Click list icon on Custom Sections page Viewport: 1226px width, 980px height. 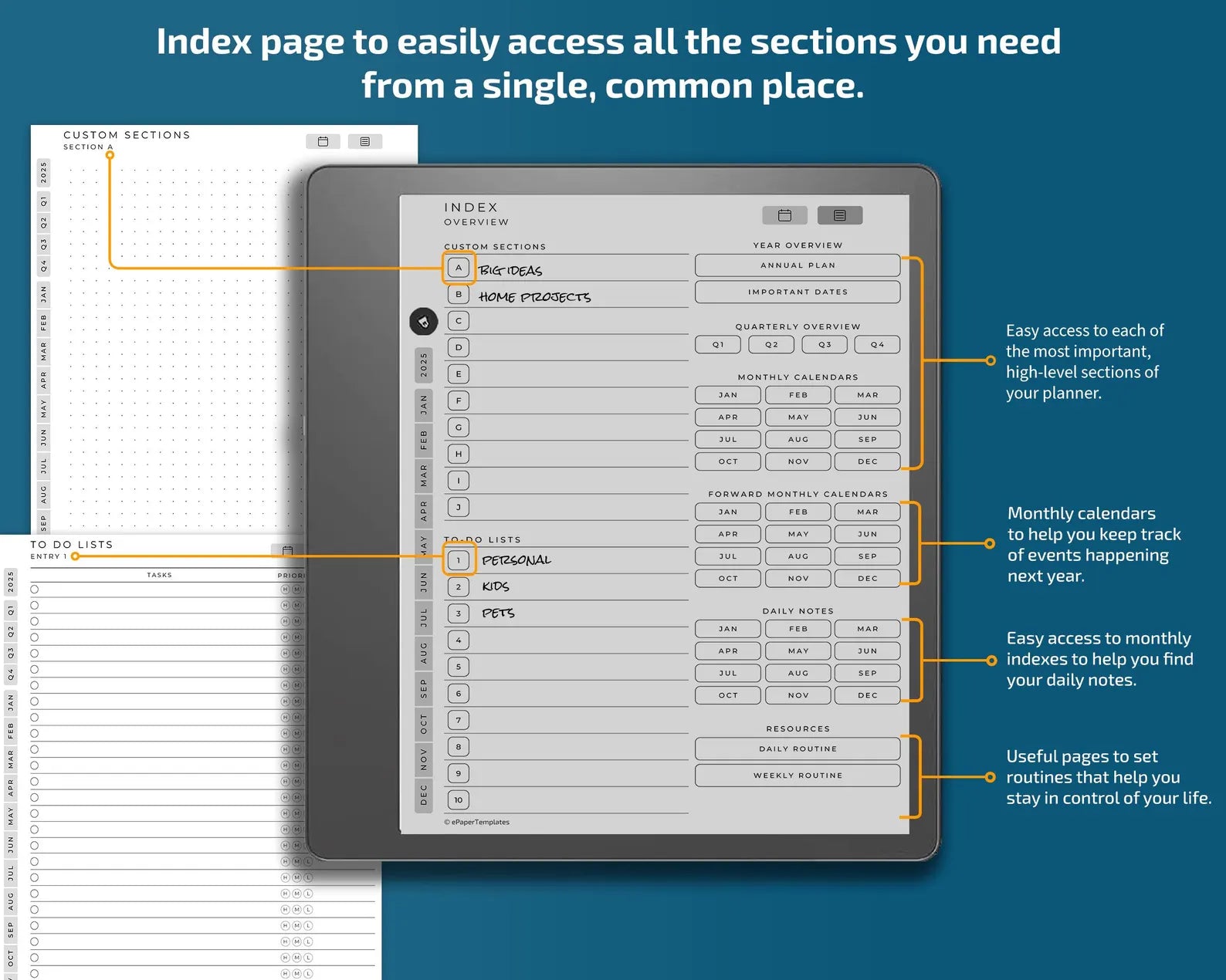(365, 141)
